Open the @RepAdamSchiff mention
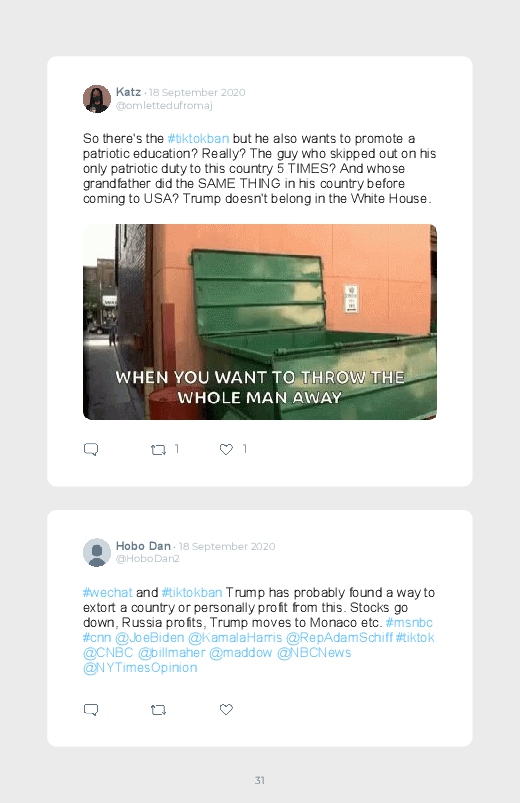Screen dimensions: 520x803 point(339,638)
